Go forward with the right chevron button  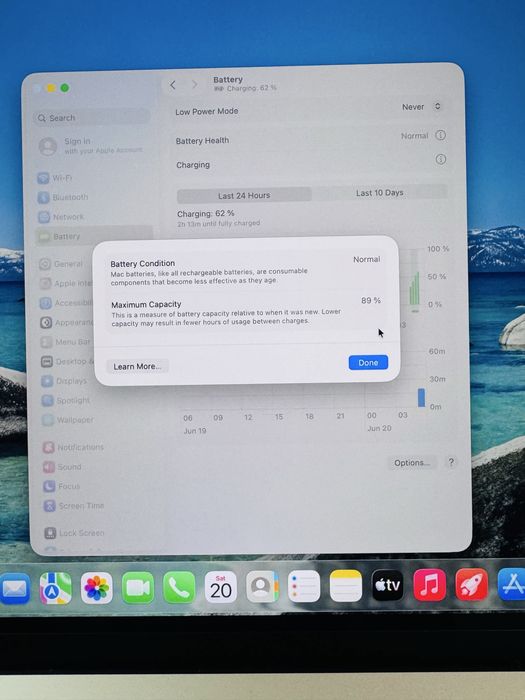point(195,84)
